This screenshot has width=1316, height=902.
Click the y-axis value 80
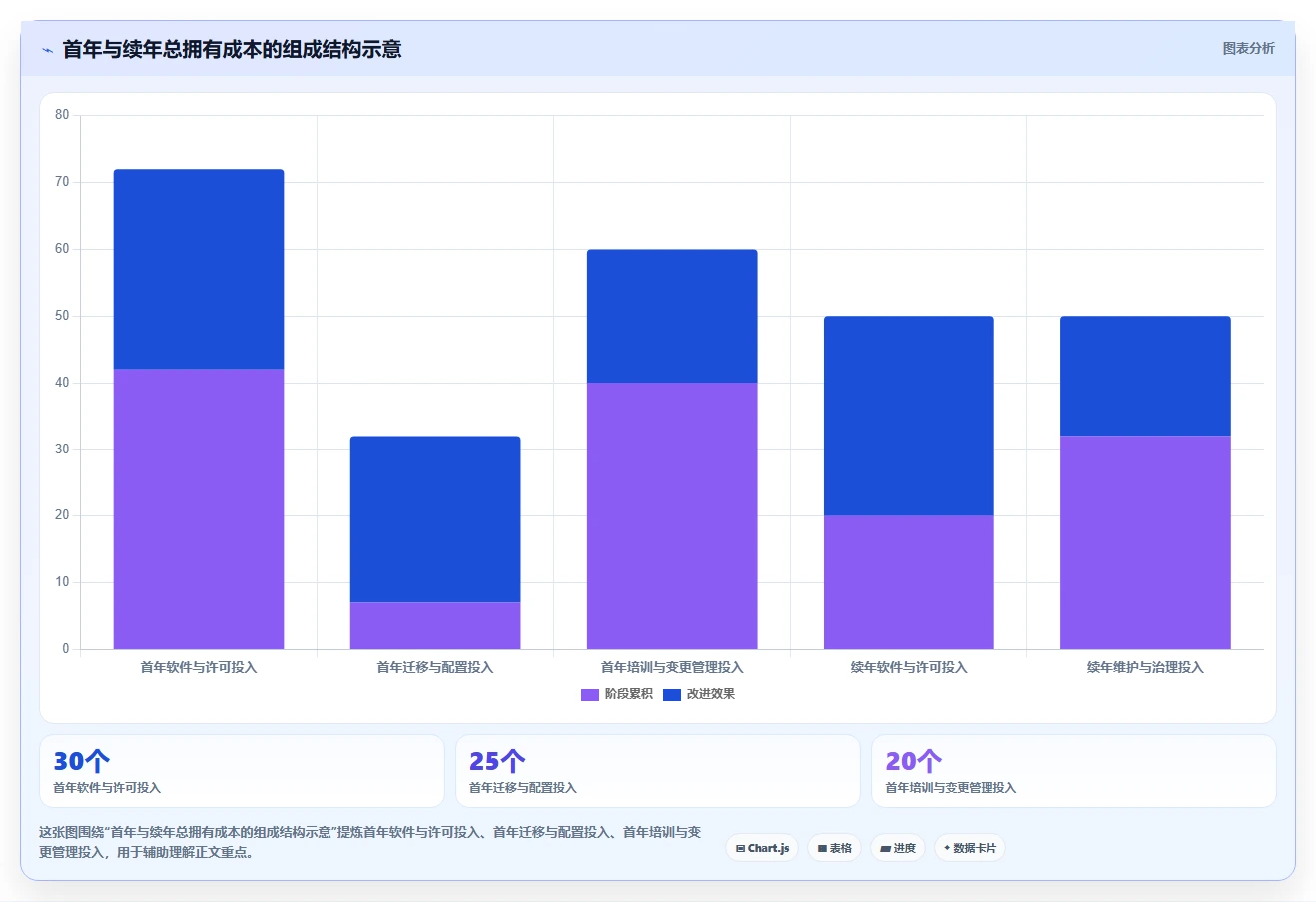[62, 115]
